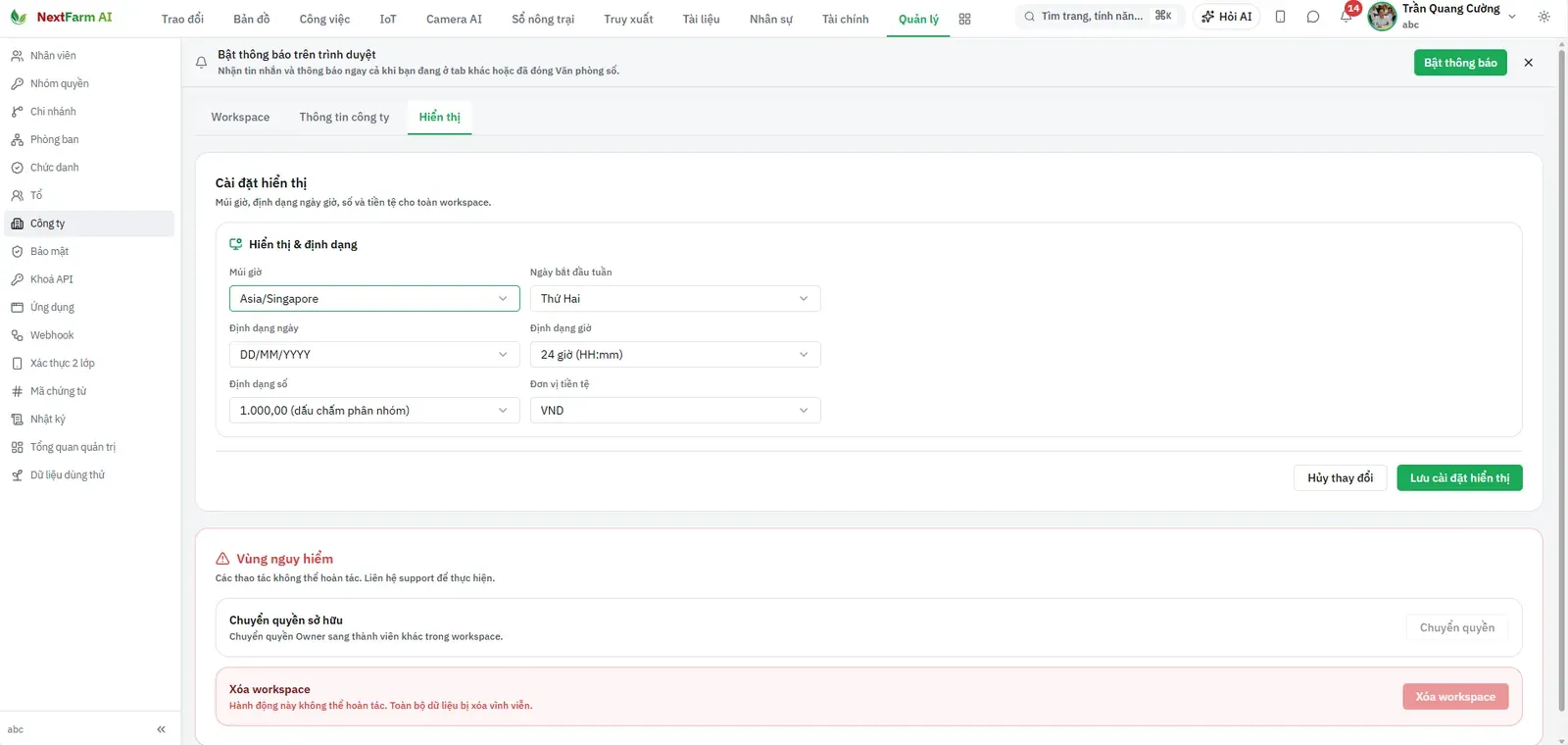Viewport: 1568px width, 745px height.
Task: Open the Ngày bắt đầu tuần dropdown
Action: point(675,299)
